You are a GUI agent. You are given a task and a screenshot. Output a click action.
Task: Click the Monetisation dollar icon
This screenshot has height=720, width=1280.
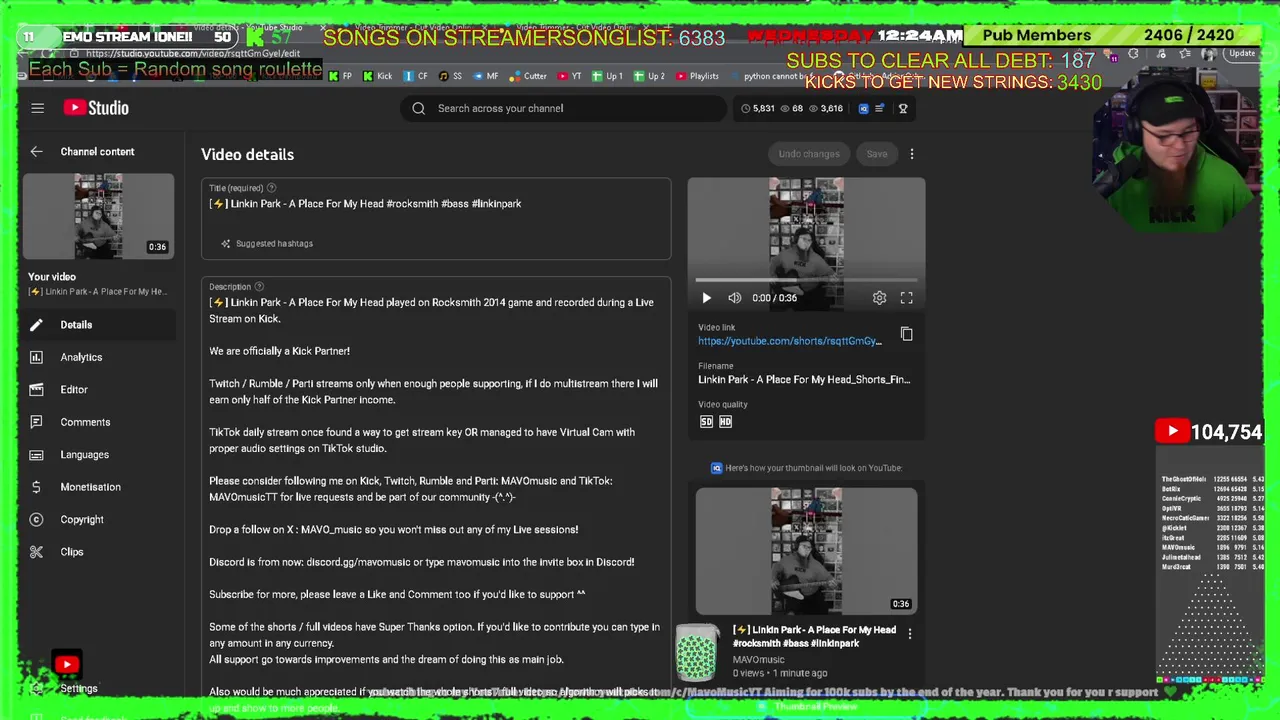36,487
